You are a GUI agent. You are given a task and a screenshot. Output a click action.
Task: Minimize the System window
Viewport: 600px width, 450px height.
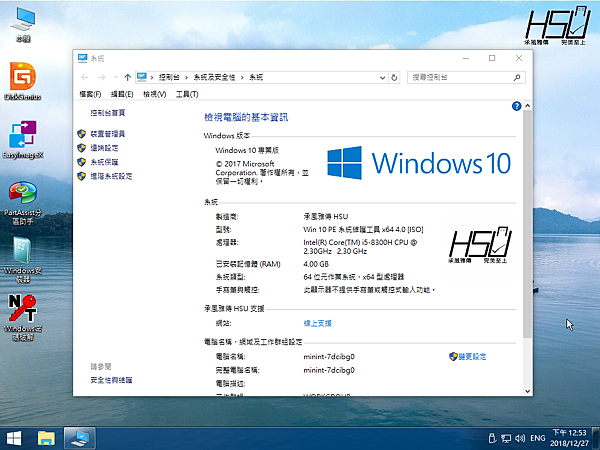point(466,58)
